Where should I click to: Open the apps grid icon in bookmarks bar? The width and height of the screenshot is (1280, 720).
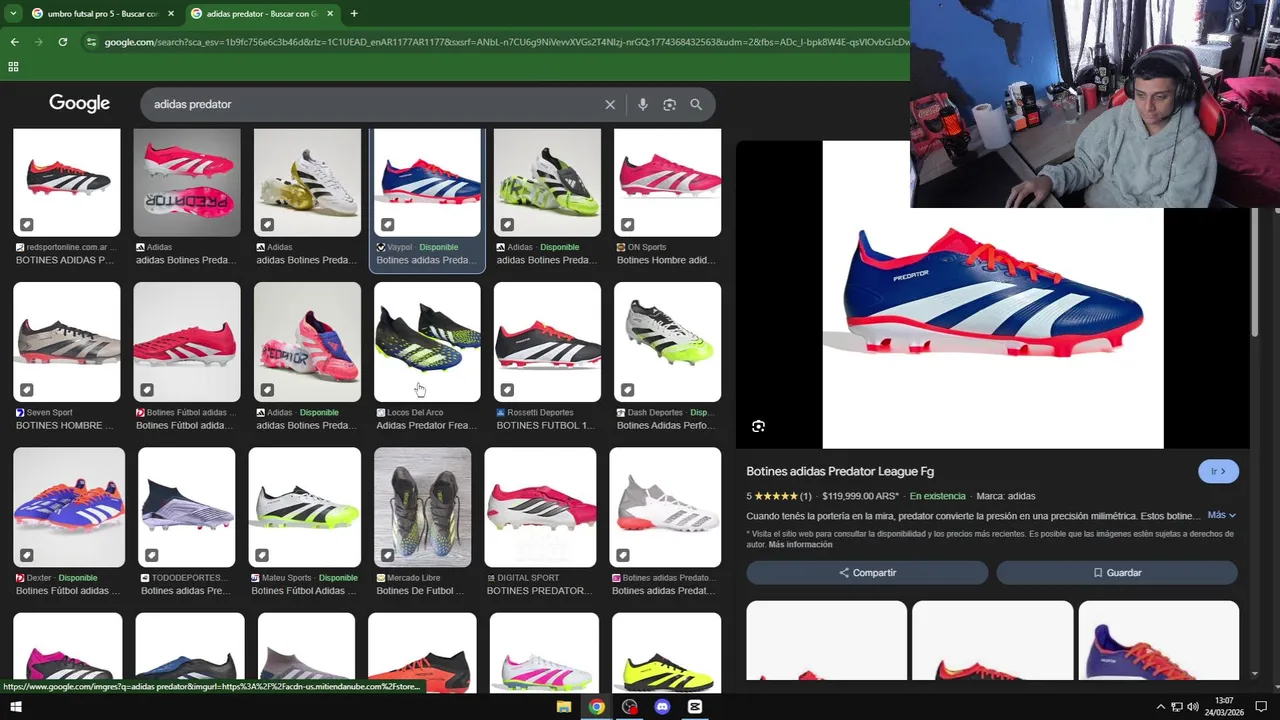13,67
